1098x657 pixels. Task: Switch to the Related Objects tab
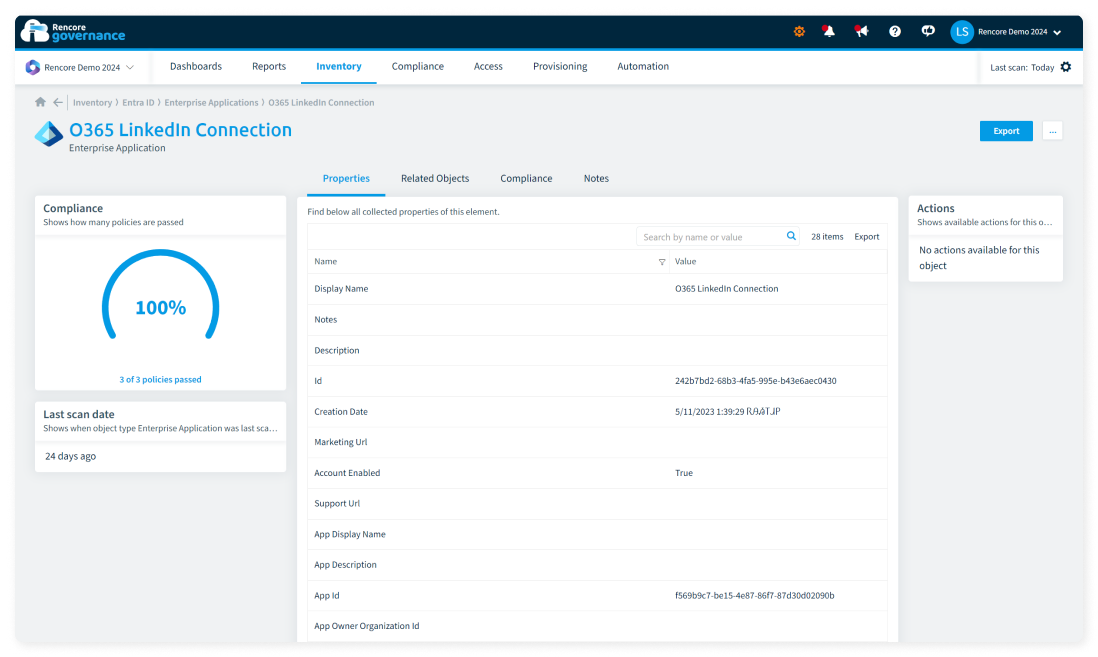coord(435,179)
